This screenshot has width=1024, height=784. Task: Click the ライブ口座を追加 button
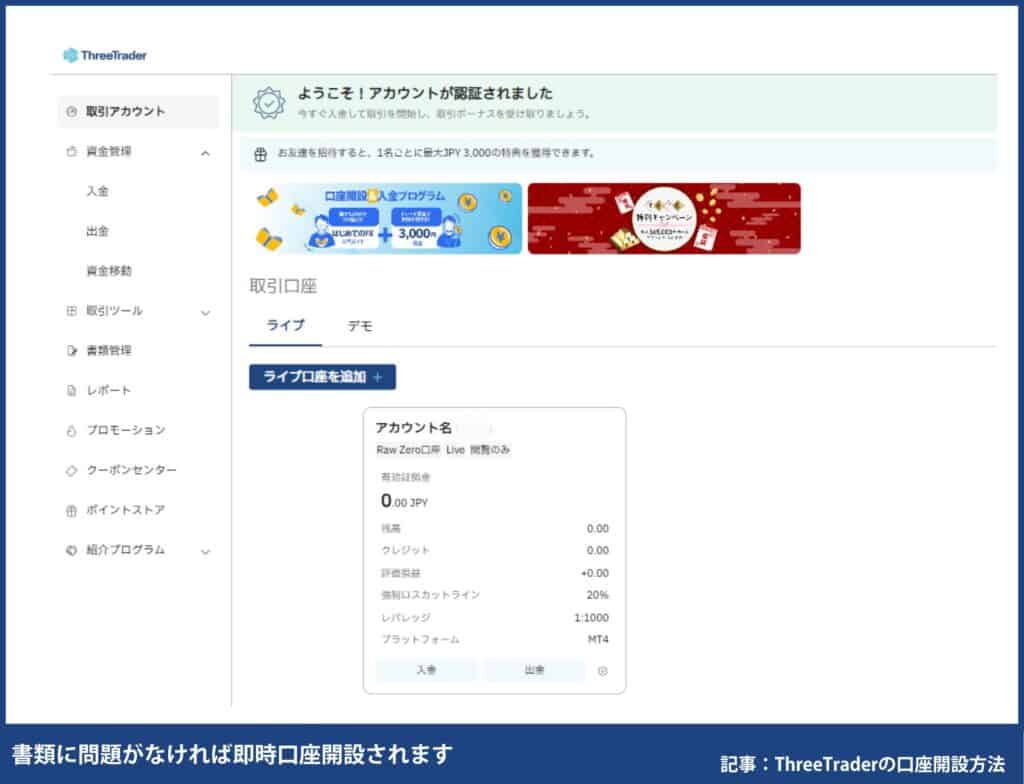tap(322, 377)
